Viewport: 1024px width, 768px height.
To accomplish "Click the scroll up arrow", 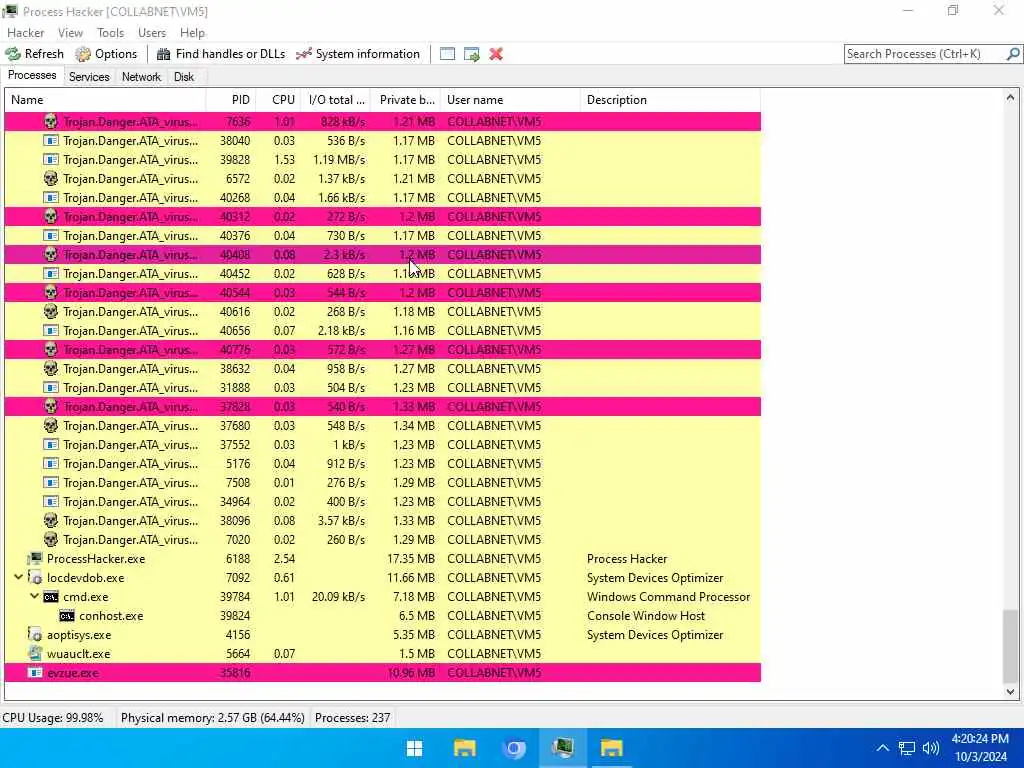I will pyautogui.click(x=1010, y=97).
